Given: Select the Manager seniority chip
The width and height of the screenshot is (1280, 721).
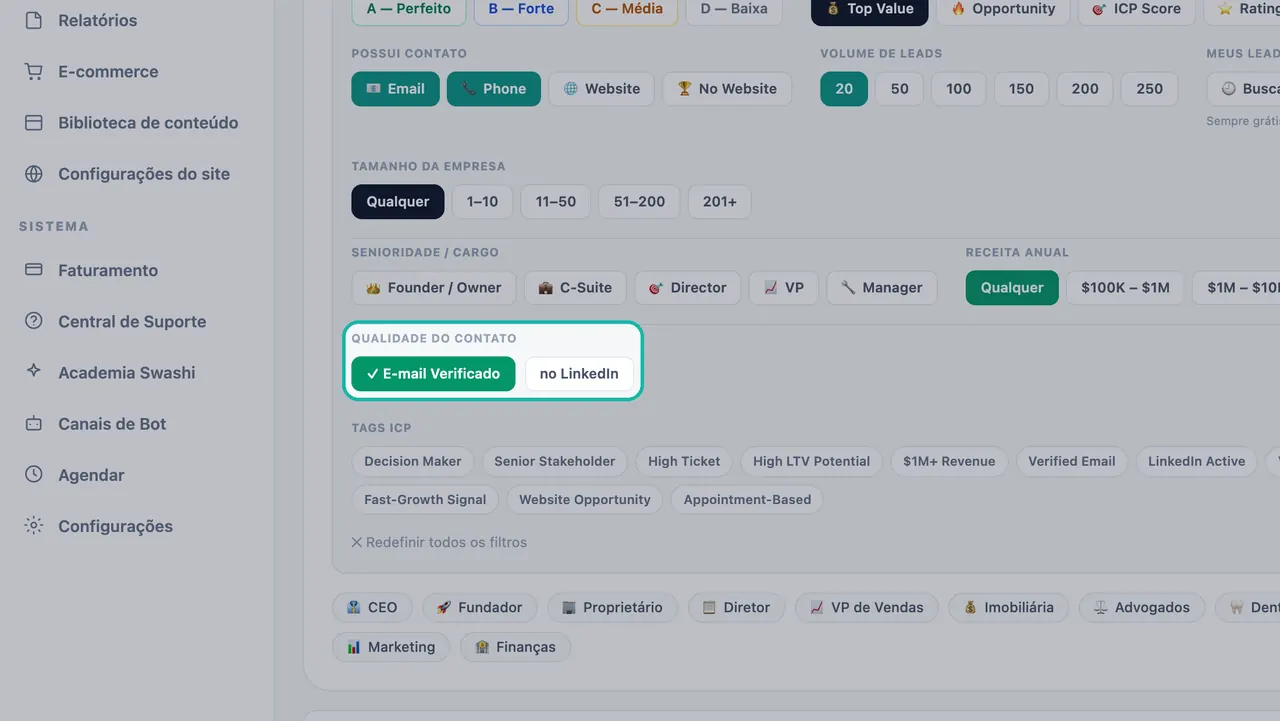Looking at the screenshot, I should point(882,287).
